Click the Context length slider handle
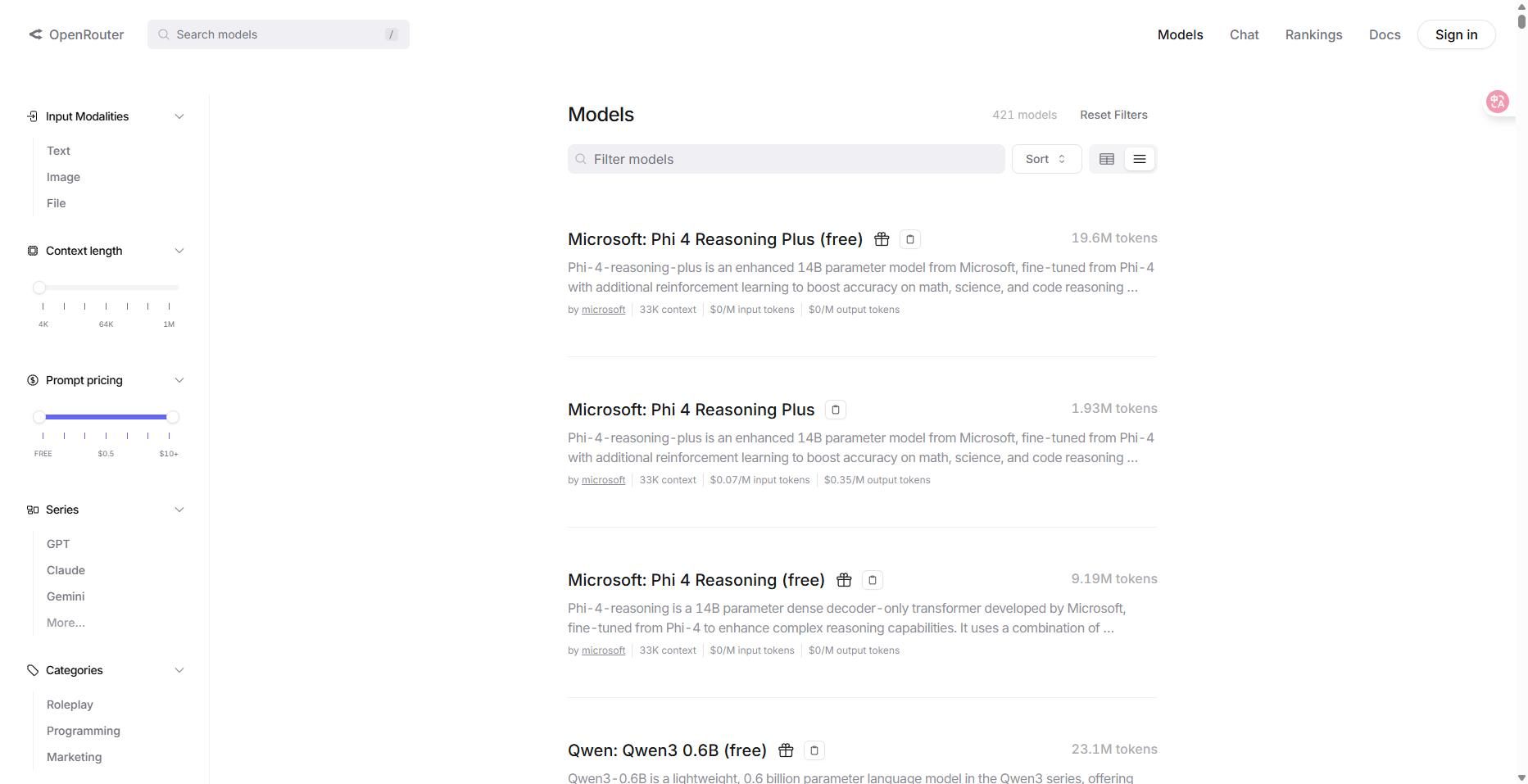This screenshot has width=1528, height=784. (x=39, y=288)
